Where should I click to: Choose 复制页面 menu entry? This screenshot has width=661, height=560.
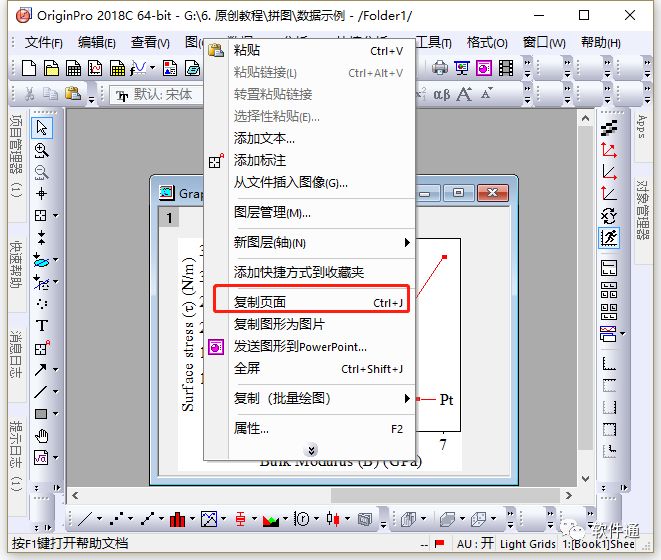point(311,302)
